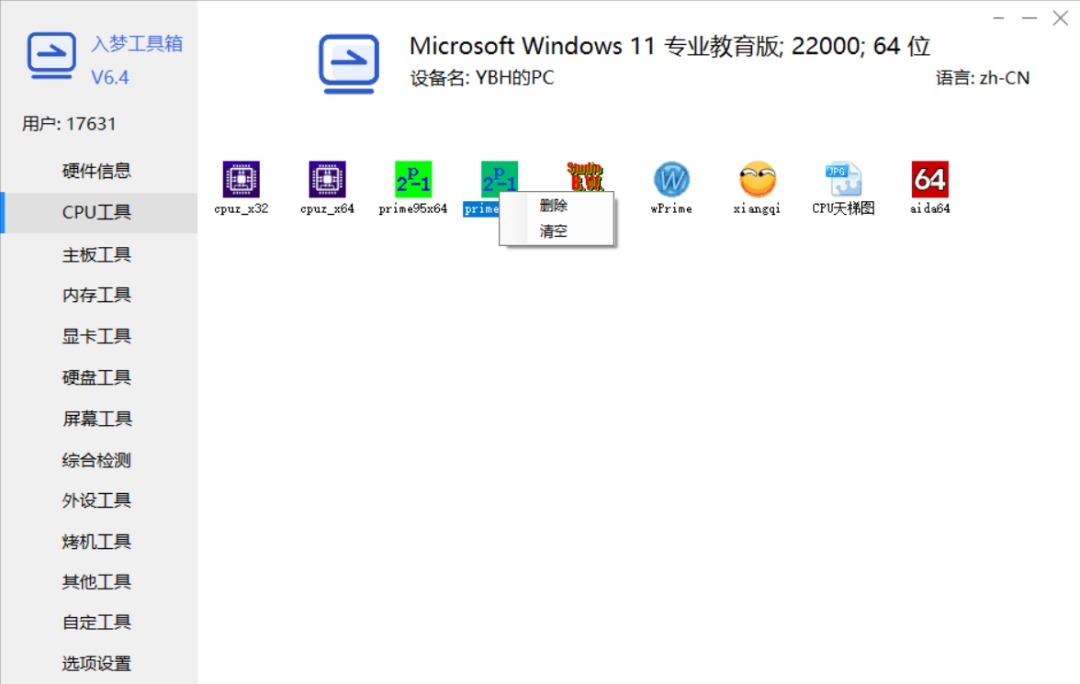The width and height of the screenshot is (1080, 684).
Task: Click the 入梦工具箱 logo in sidebar
Action: (x=52, y=55)
